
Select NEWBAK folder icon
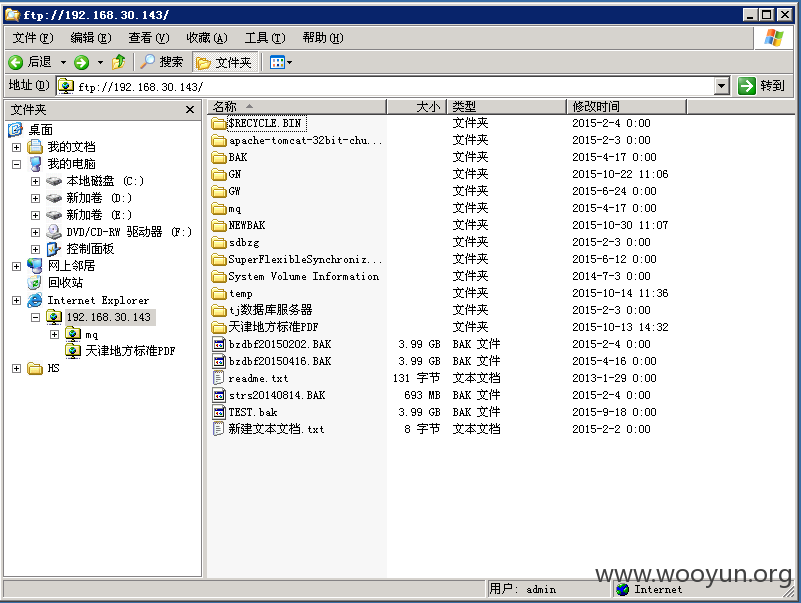[x=219, y=225]
